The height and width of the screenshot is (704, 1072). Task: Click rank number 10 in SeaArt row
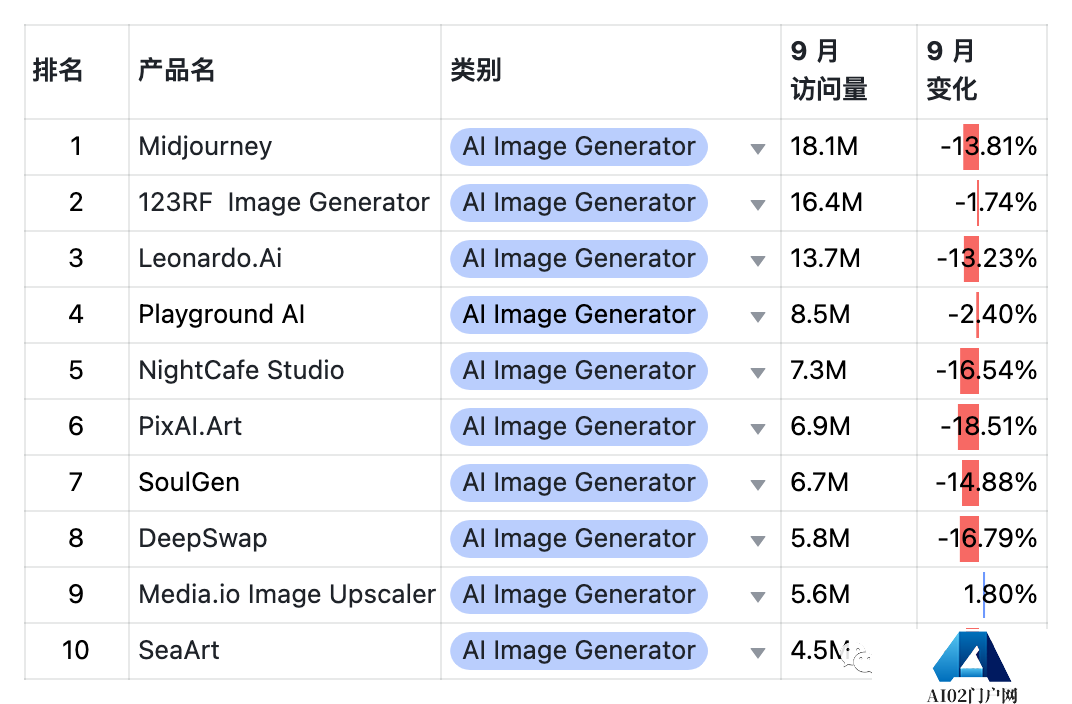click(76, 650)
